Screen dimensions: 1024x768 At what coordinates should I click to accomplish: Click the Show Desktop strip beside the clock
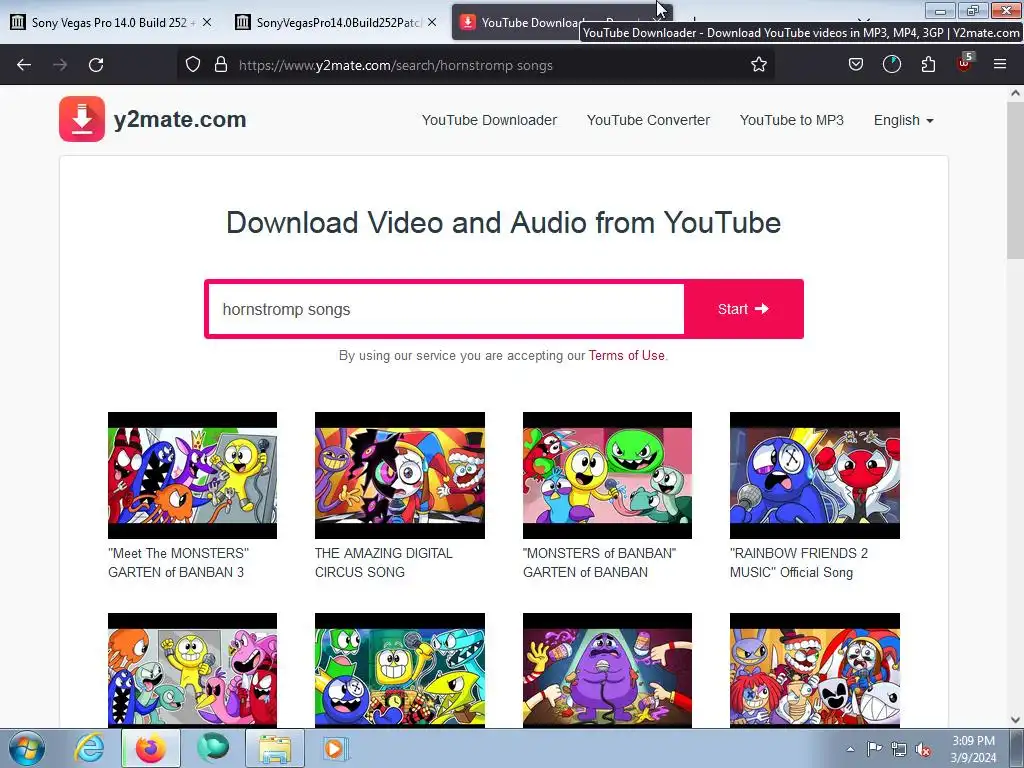pyautogui.click(x=1017, y=748)
